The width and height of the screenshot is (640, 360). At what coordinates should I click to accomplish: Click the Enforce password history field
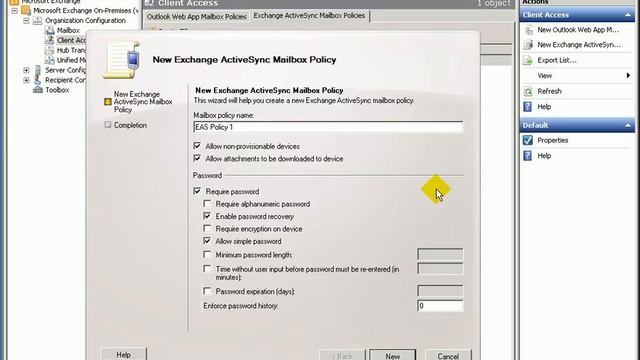440,306
